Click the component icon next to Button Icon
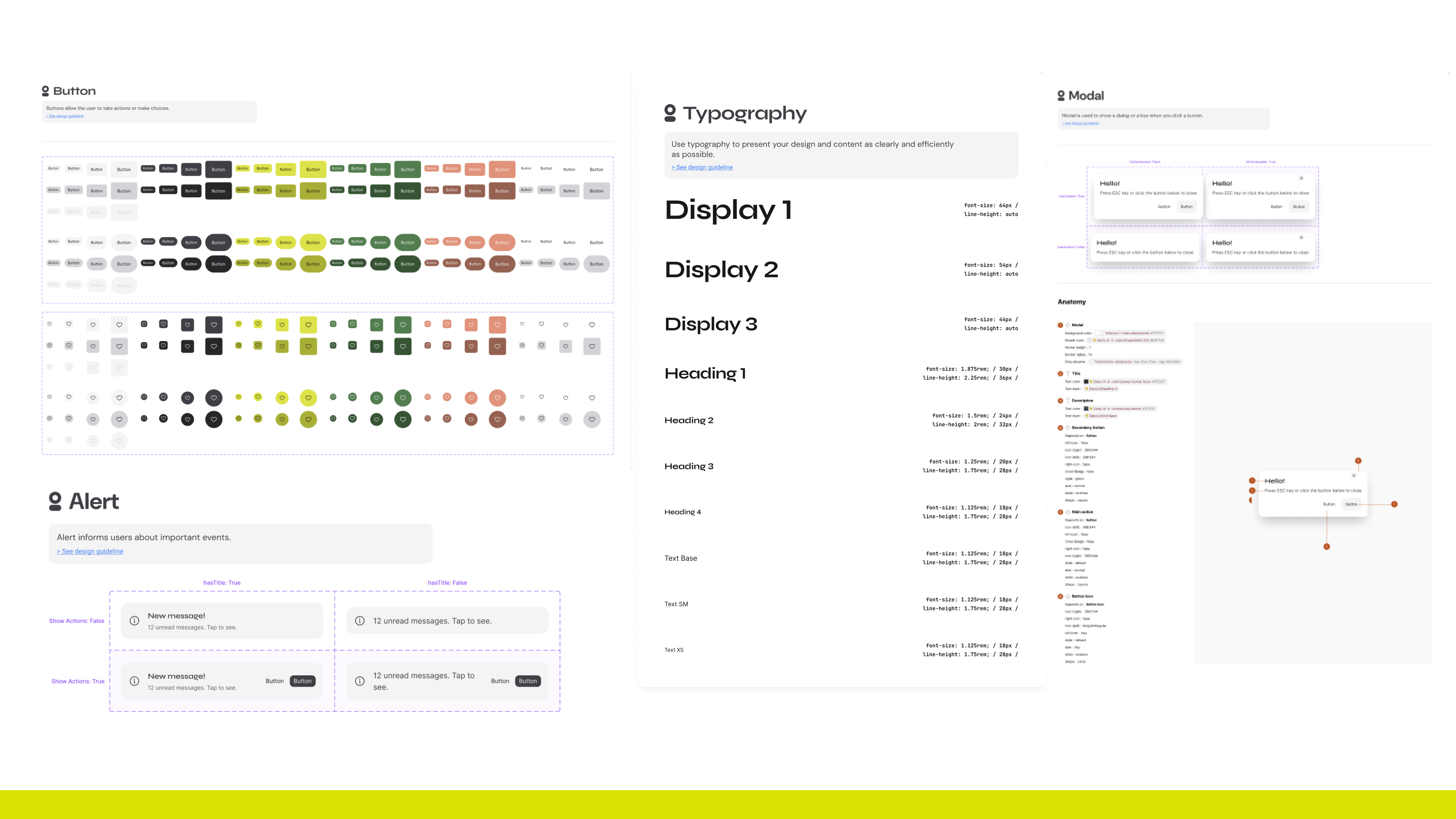 (x=1068, y=596)
